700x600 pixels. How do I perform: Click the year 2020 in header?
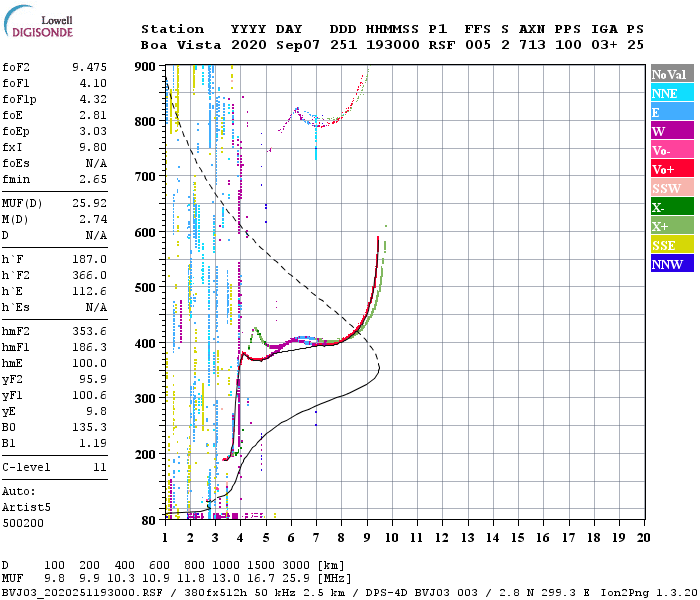249,45
